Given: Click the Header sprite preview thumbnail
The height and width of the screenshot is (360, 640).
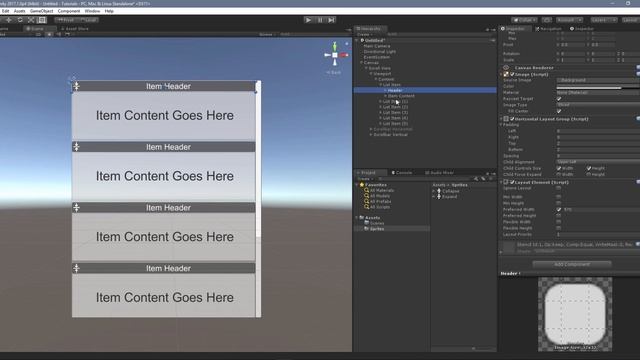Looking at the screenshot, I should coord(575,314).
